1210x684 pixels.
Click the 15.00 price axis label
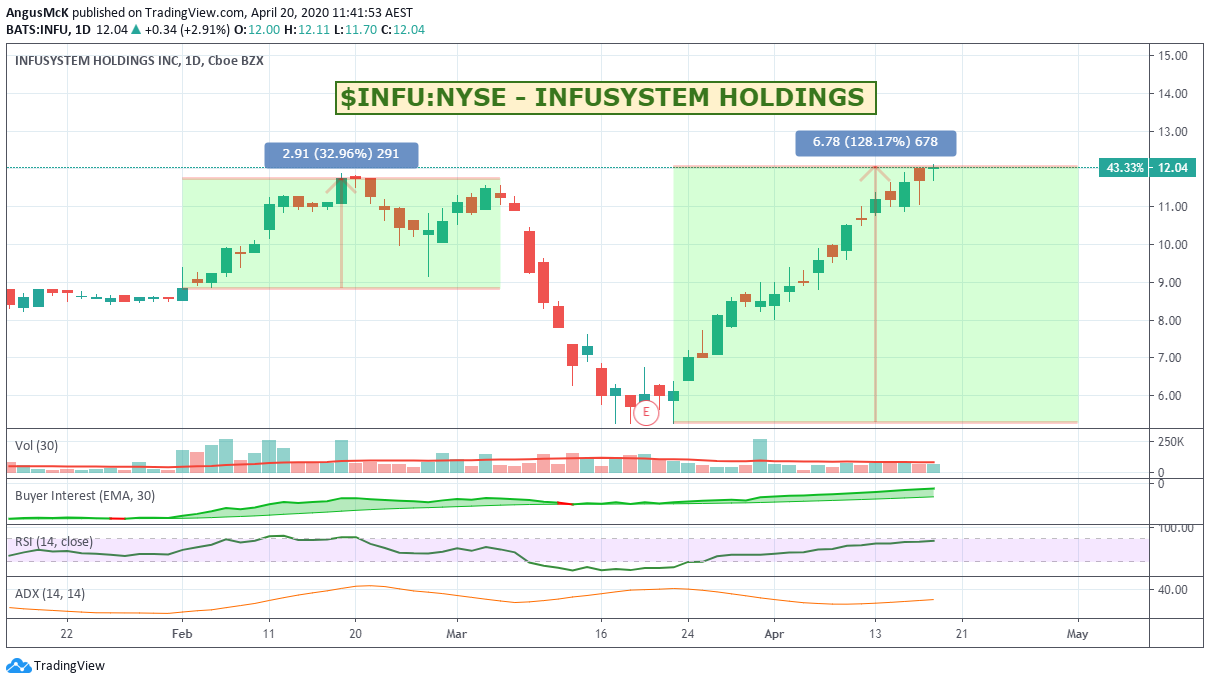click(1172, 56)
